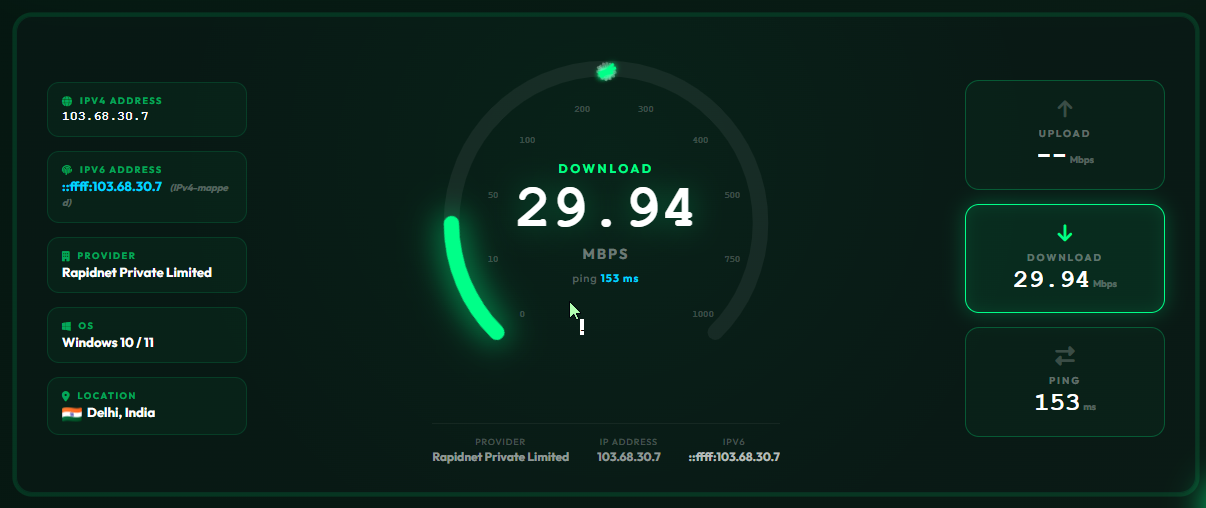Image resolution: width=1206 pixels, height=508 pixels.
Task: Click the -- placeholder in UPLOAD card
Action: coord(1051,155)
